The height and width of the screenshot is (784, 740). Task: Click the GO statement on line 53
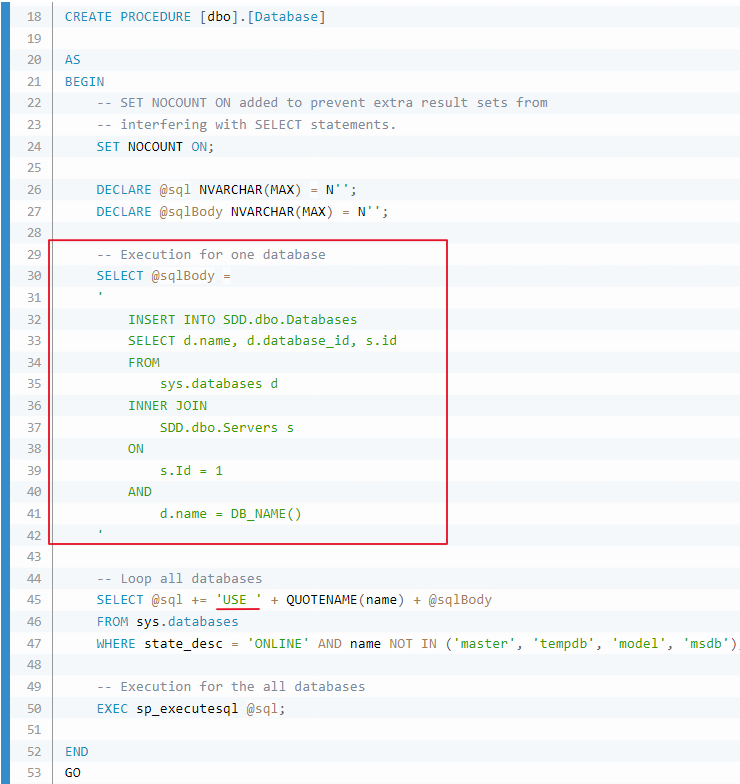point(72,772)
